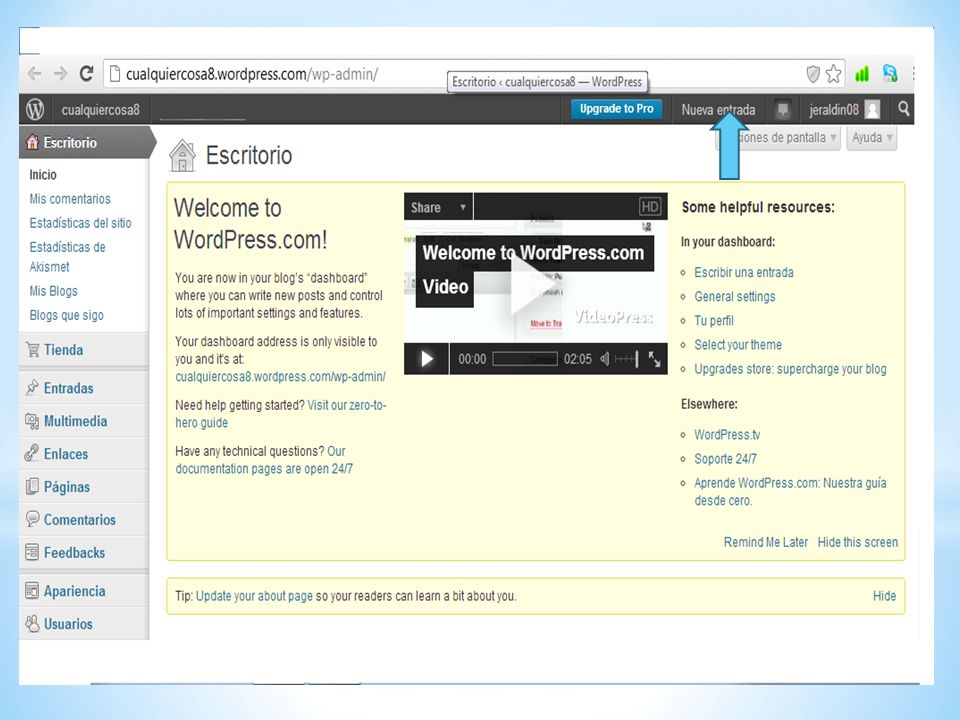The width and height of the screenshot is (960, 720).
Task: Play video using bottom play button
Action: [x=427, y=359]
